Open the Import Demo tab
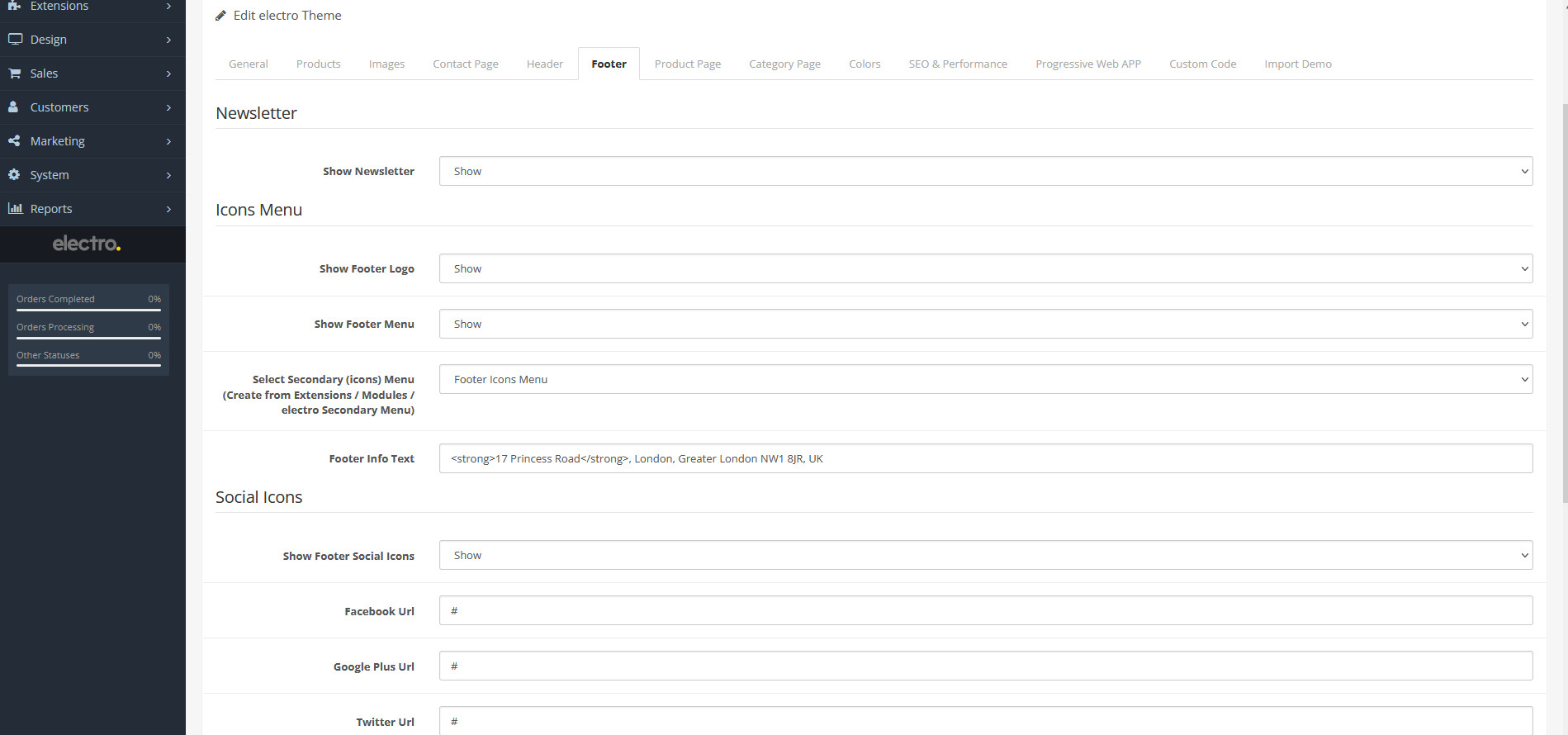Viewport: 1568px width, 735px height. point(1298,64)
